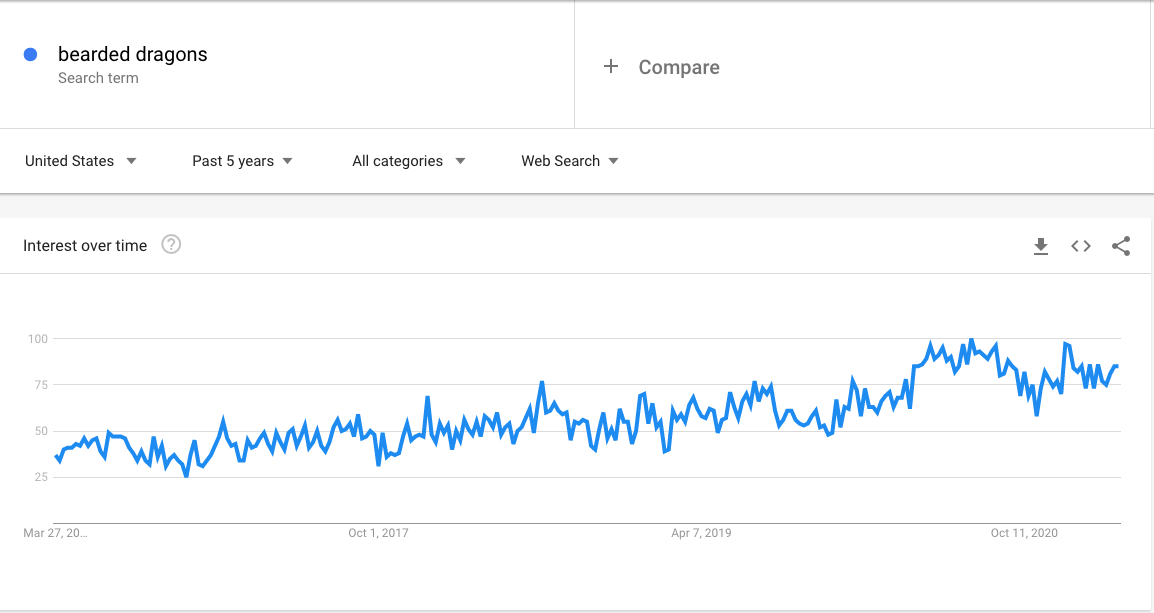This screenshot has width=1154, height=613.
Task: Open the All categories dropdown
Action: (408, 161)
